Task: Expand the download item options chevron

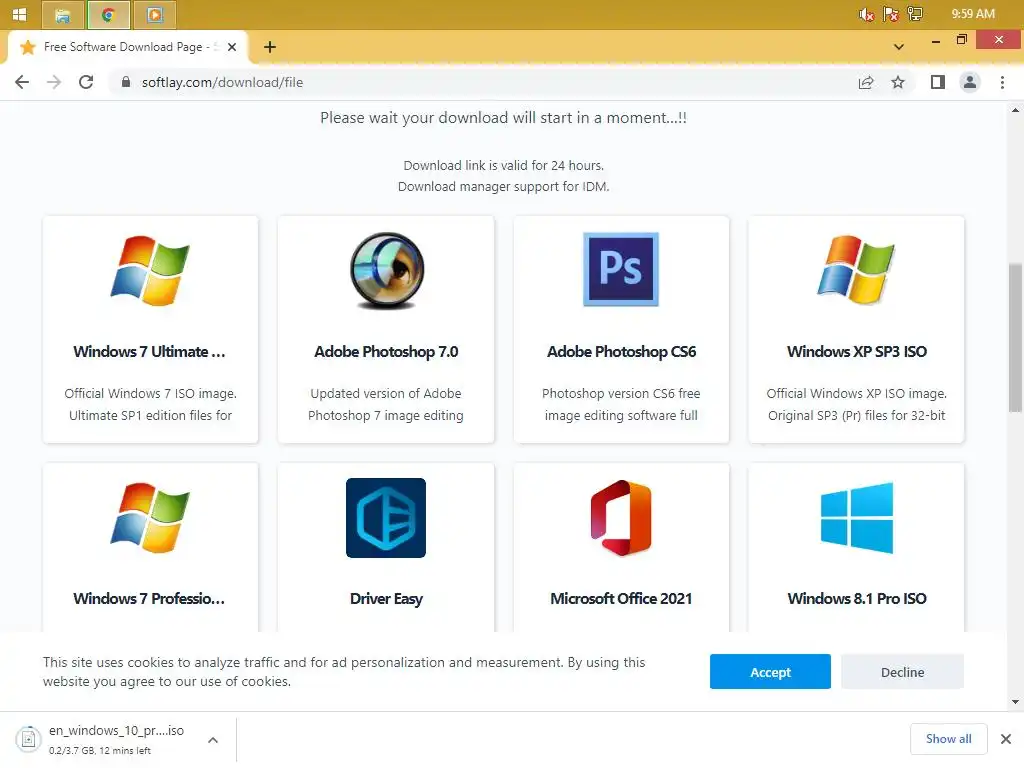Action: [x=213, y=740]
